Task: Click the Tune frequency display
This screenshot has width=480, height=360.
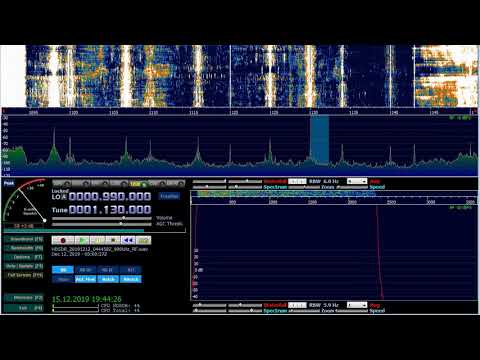Action: pos(110,210)
